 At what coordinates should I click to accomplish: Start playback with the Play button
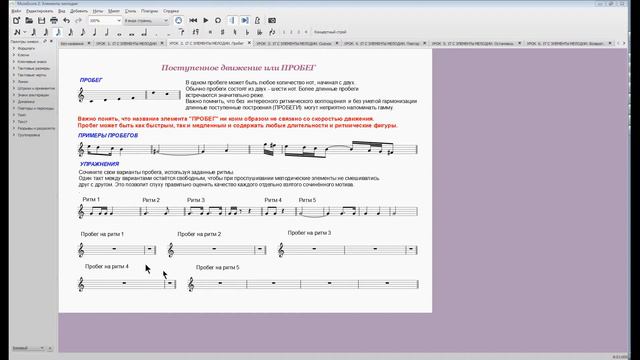206,20
